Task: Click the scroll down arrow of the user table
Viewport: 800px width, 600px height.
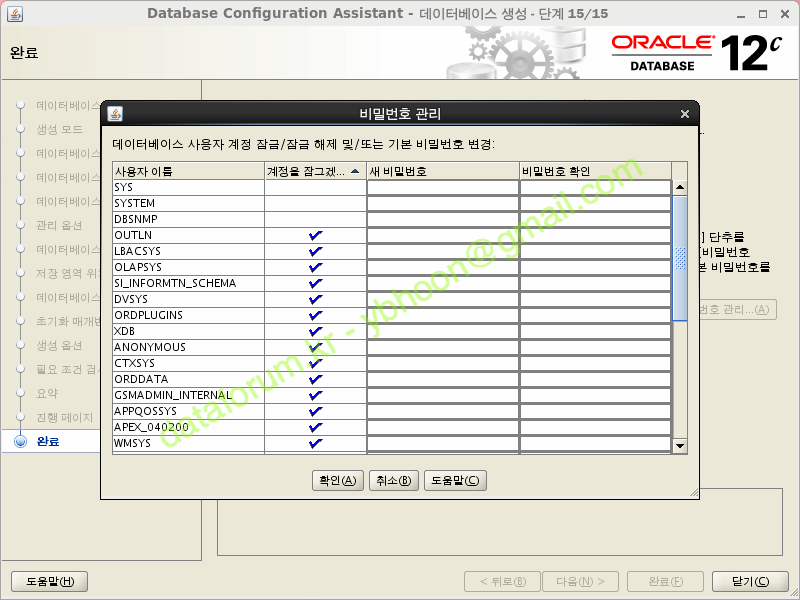Action: click(x=680, y=445)
